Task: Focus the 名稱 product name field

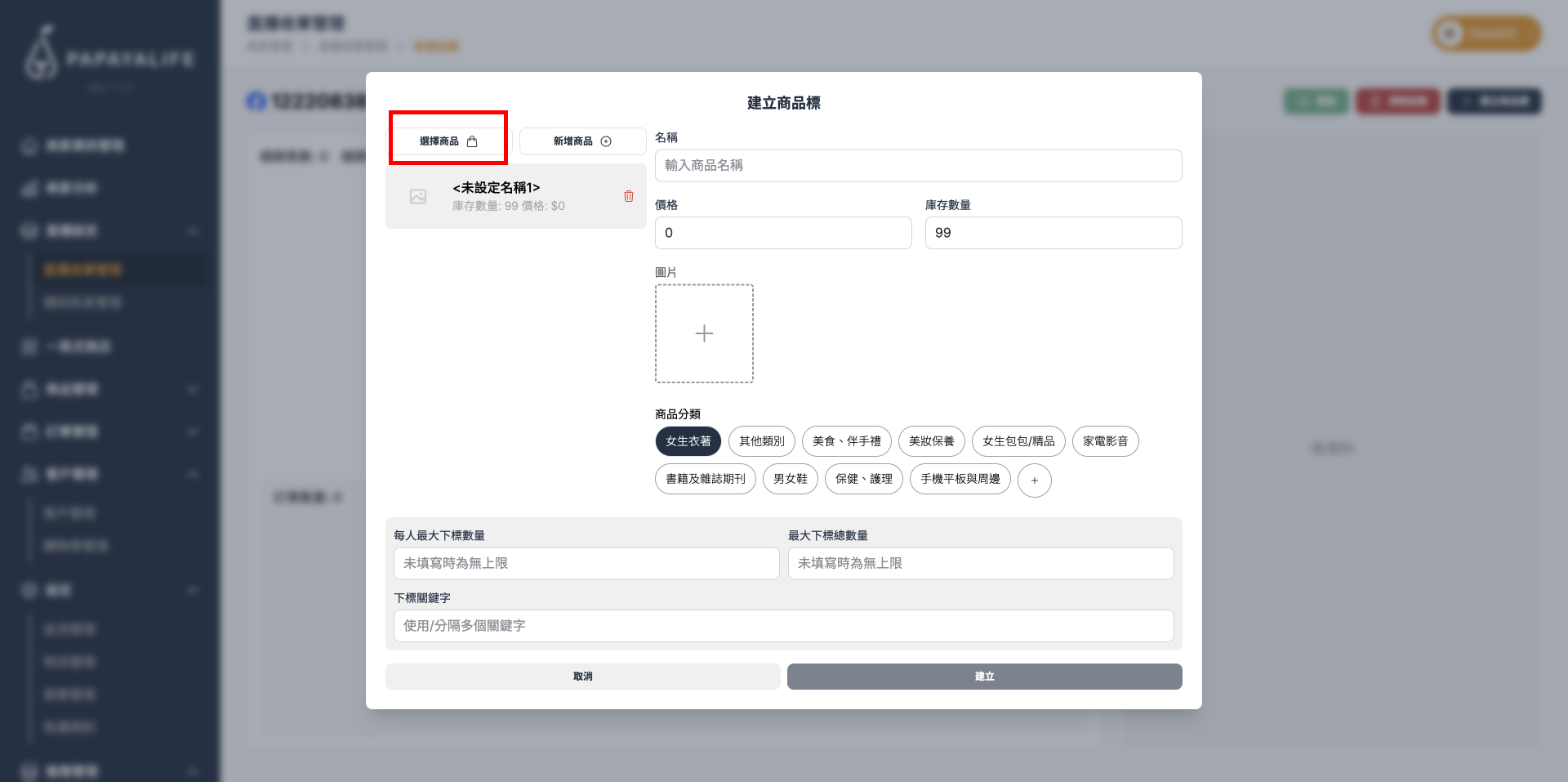Action: [918, 165]
